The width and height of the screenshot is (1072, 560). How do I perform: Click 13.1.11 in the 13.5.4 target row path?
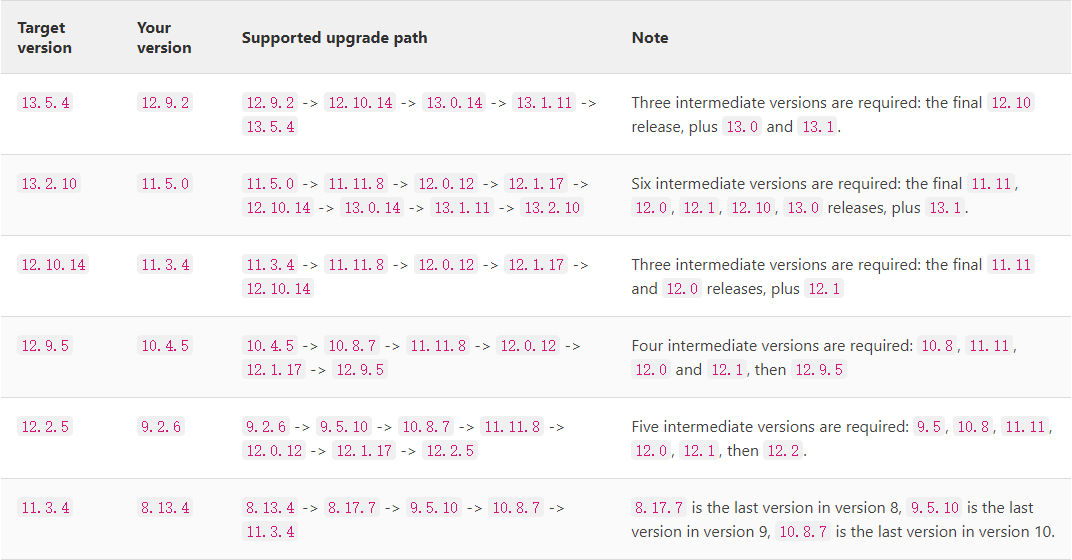click(544, 103)
